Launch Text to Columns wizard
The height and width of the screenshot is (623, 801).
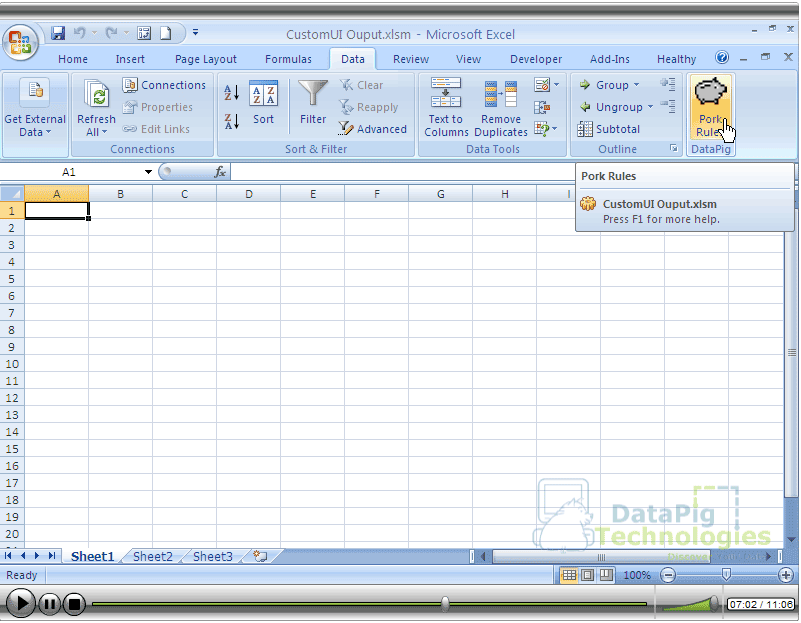[x=446, y=108]
